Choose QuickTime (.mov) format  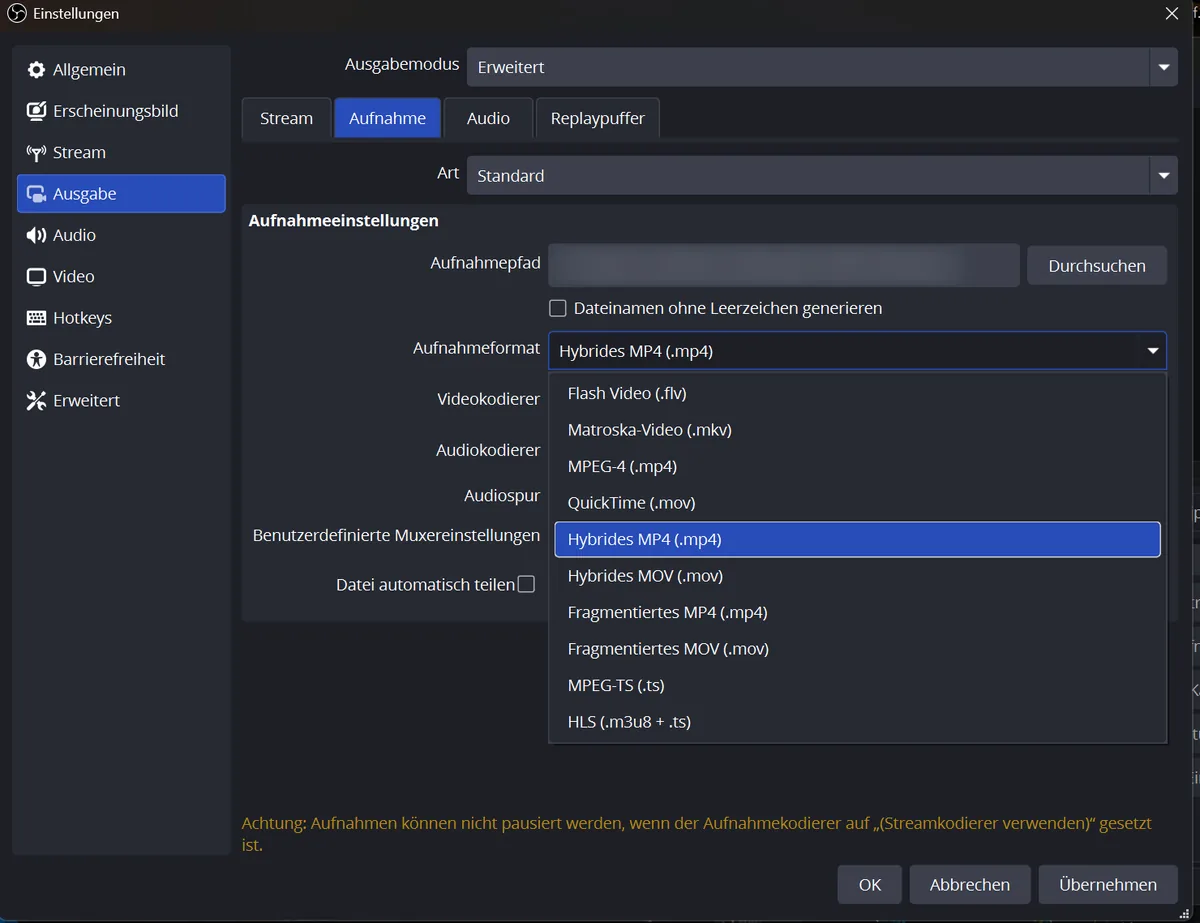point(857,503)
